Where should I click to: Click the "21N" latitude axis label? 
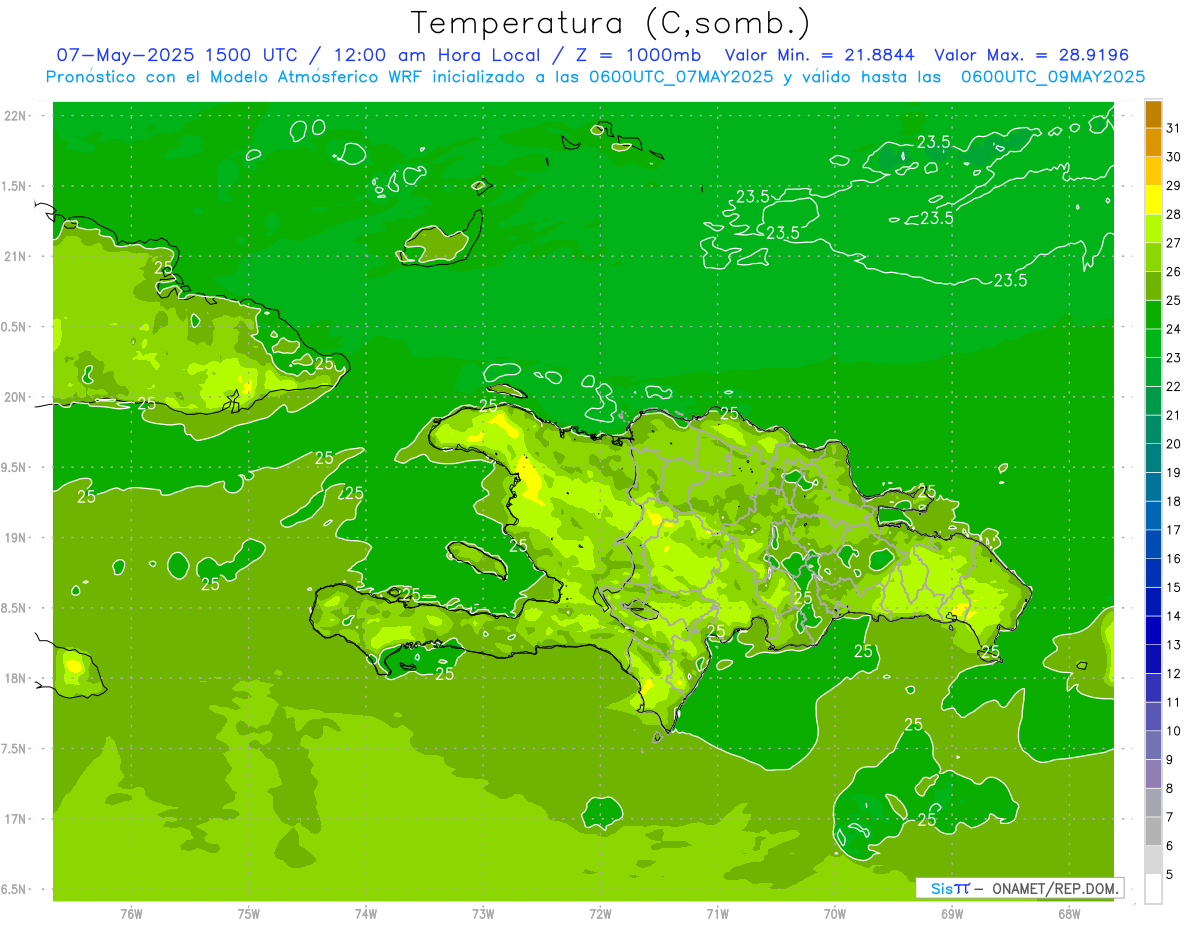(16, 256)
